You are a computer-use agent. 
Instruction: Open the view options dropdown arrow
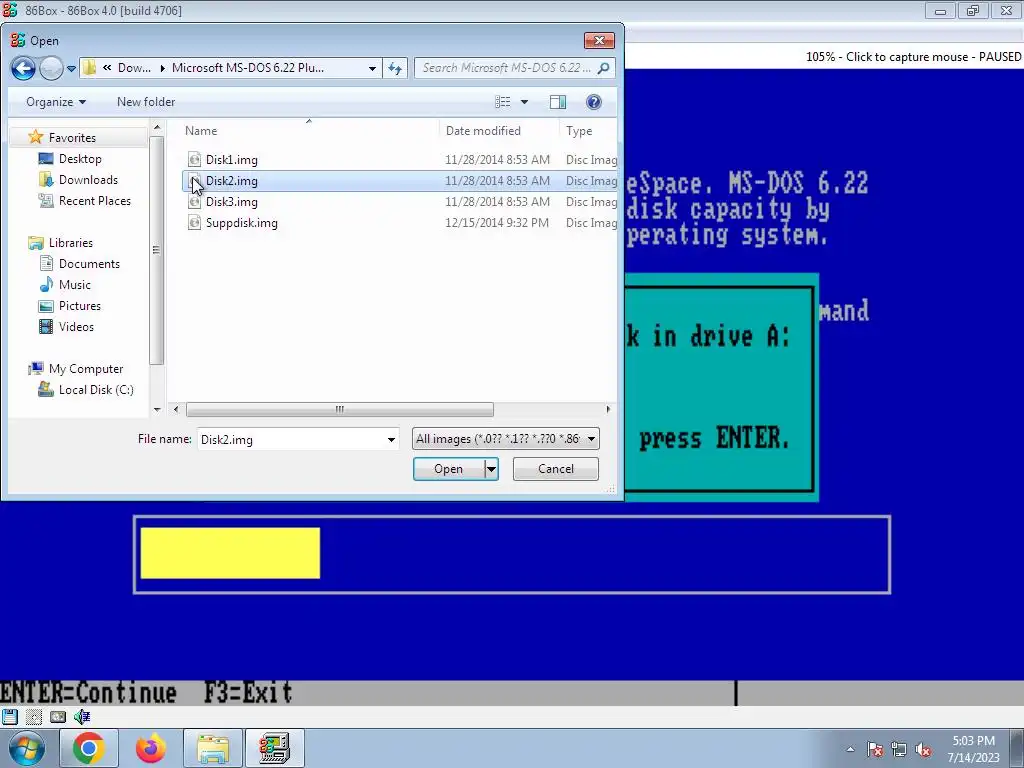[x=524, y=102]
